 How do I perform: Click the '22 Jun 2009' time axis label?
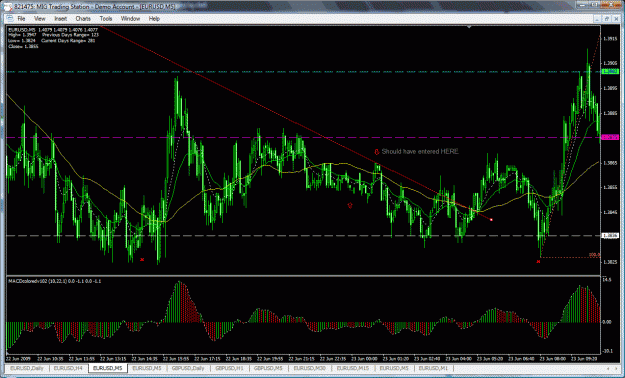[19, 358]
